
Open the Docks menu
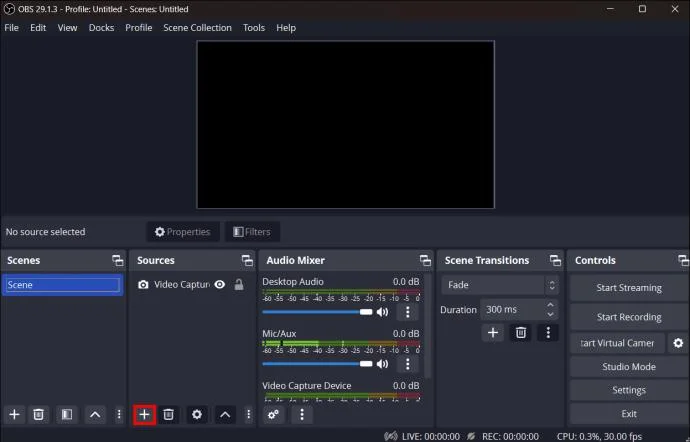101,28
